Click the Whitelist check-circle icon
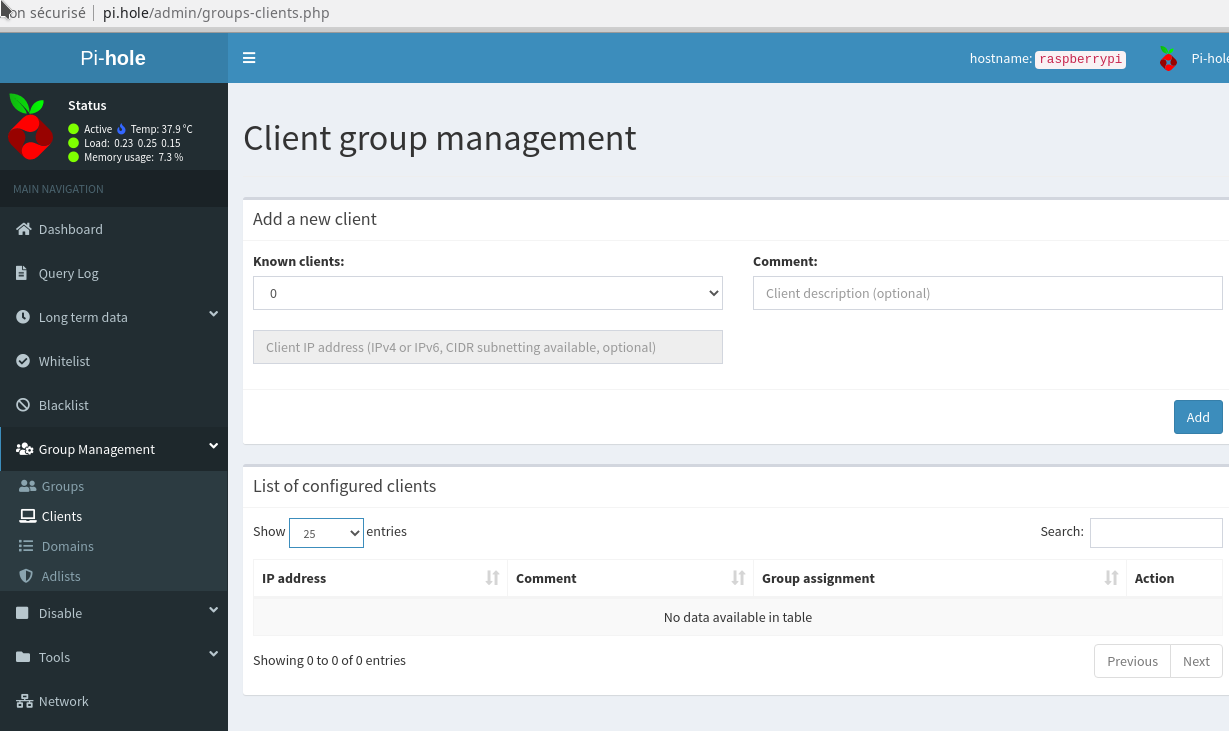The width and height of the screenshot is (1229, 731). tap(24, 361)
